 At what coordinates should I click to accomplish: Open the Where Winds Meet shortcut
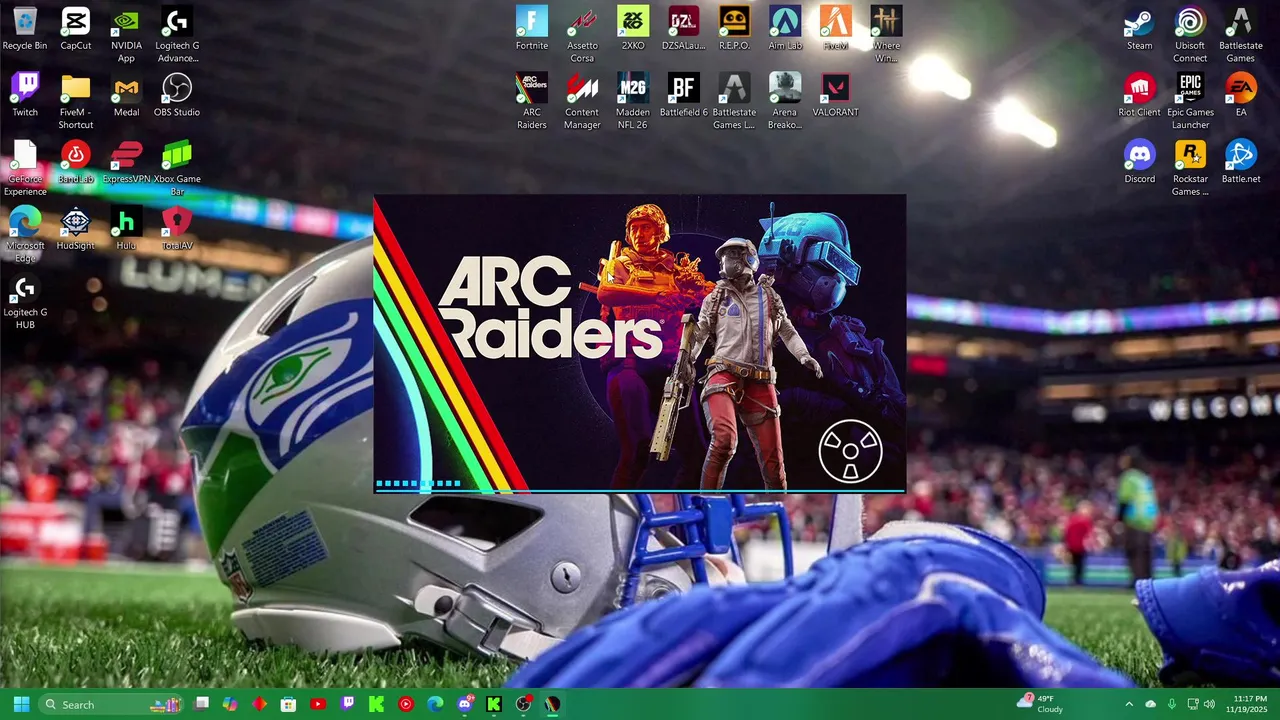coord(886,35)
